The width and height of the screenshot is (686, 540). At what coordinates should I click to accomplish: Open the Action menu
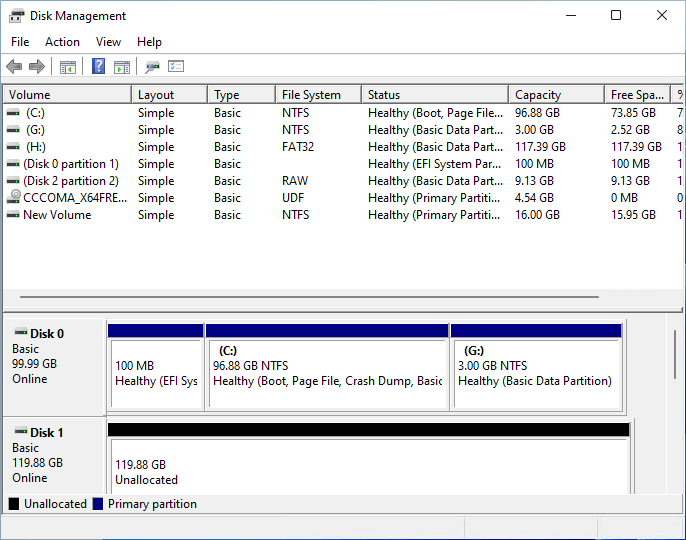[62, 42]
